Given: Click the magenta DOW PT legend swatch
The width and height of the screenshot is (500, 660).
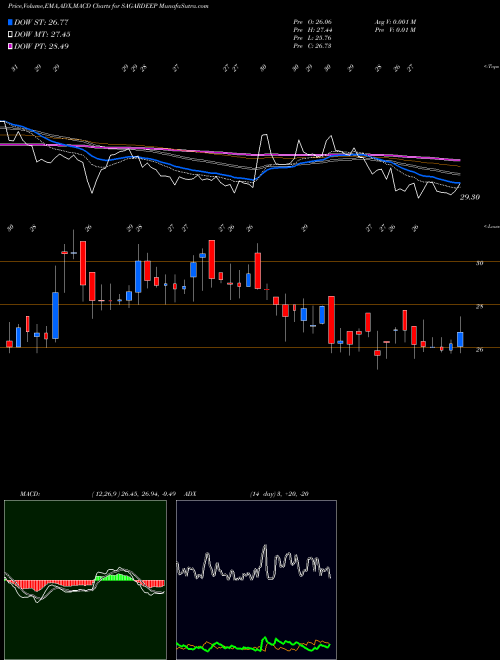Looking at the screenshot, I should (11, 46).
